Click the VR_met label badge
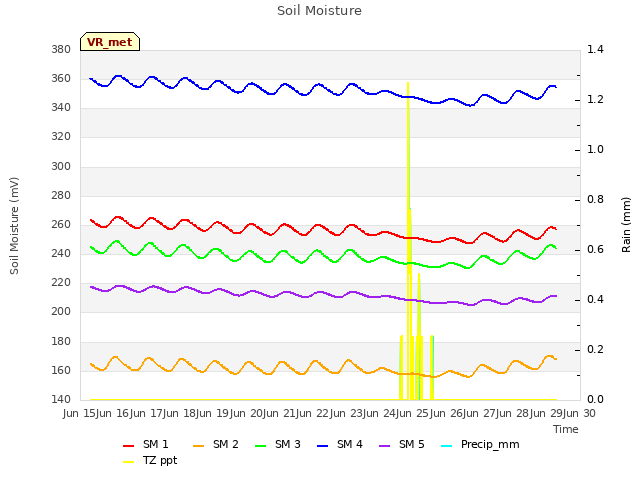Image resolution: width=640 pixels, height=480 pixels. click(x=110, y=42)
